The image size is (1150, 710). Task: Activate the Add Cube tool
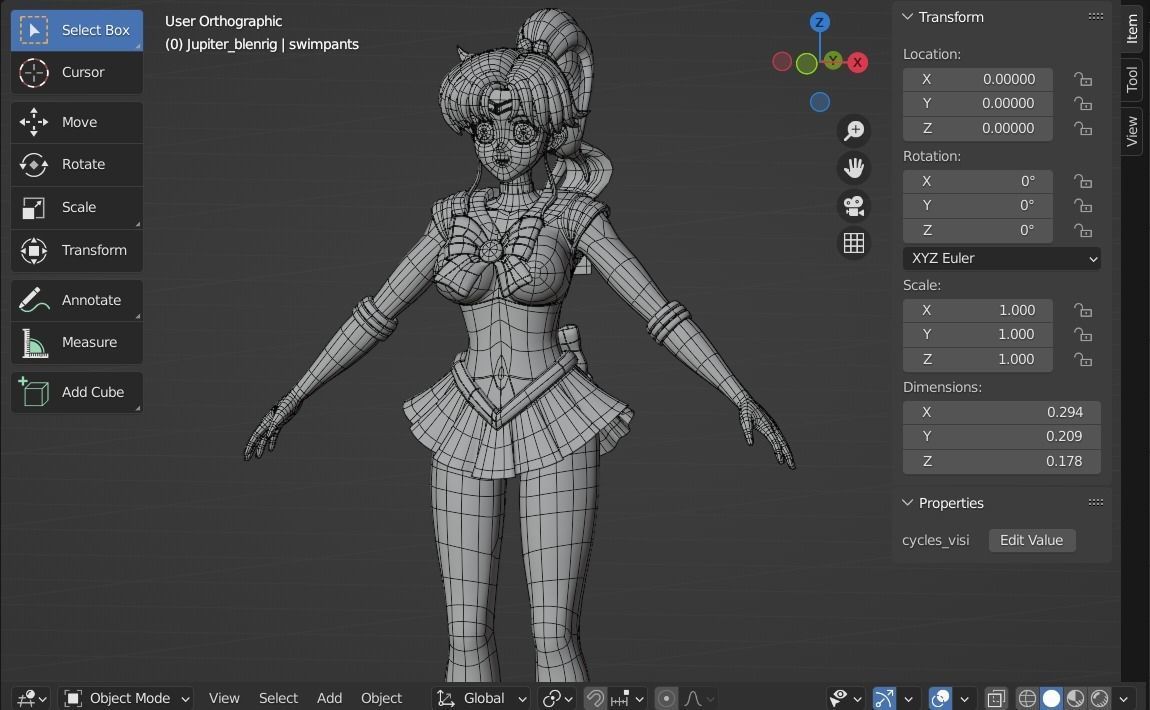(x=77, y=392)
